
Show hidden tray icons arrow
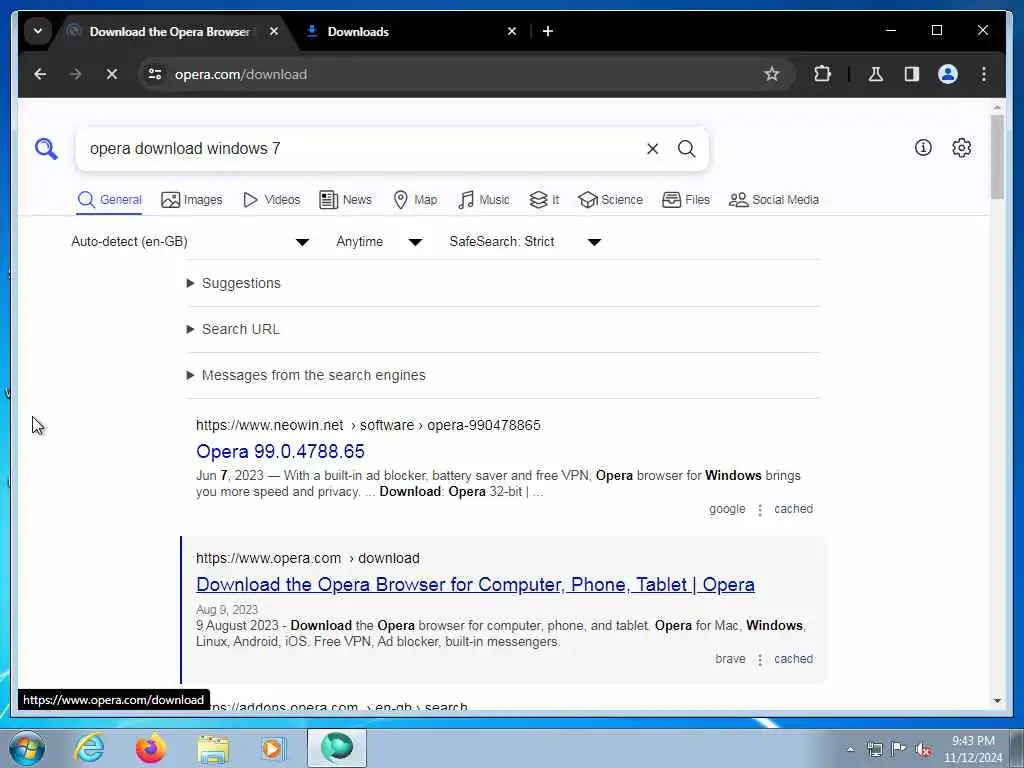coord(850,750)
